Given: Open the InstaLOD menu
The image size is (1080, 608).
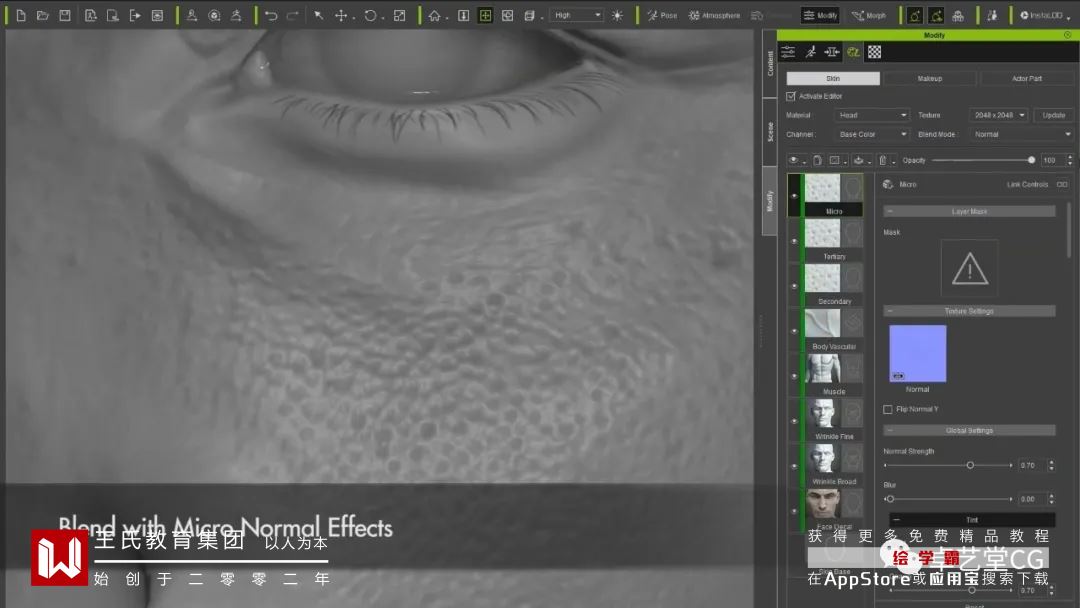Looking at the screenshot, I should tap(1045, 15).
